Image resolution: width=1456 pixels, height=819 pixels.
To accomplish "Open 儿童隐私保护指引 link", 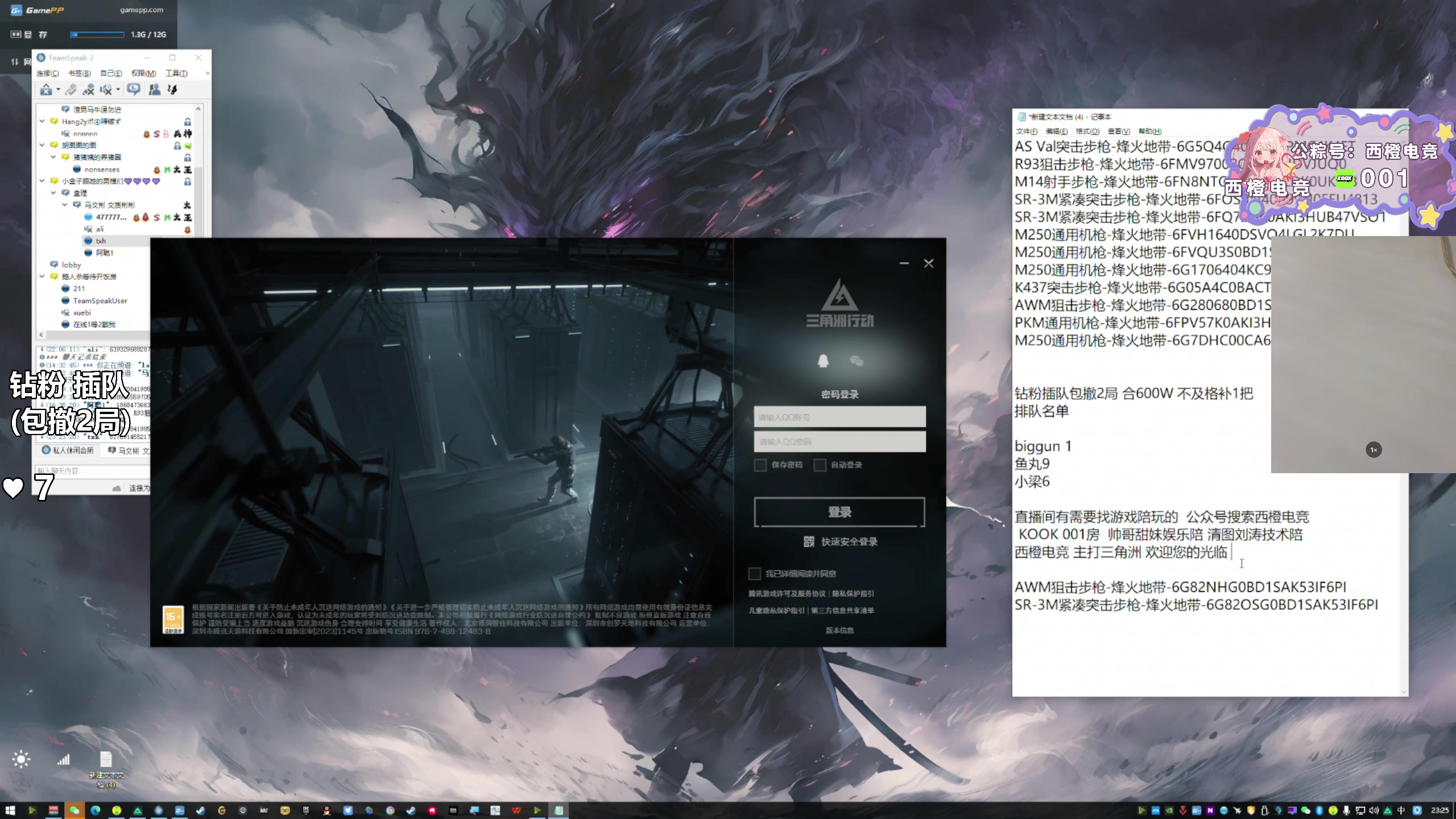I will (776, 611).
